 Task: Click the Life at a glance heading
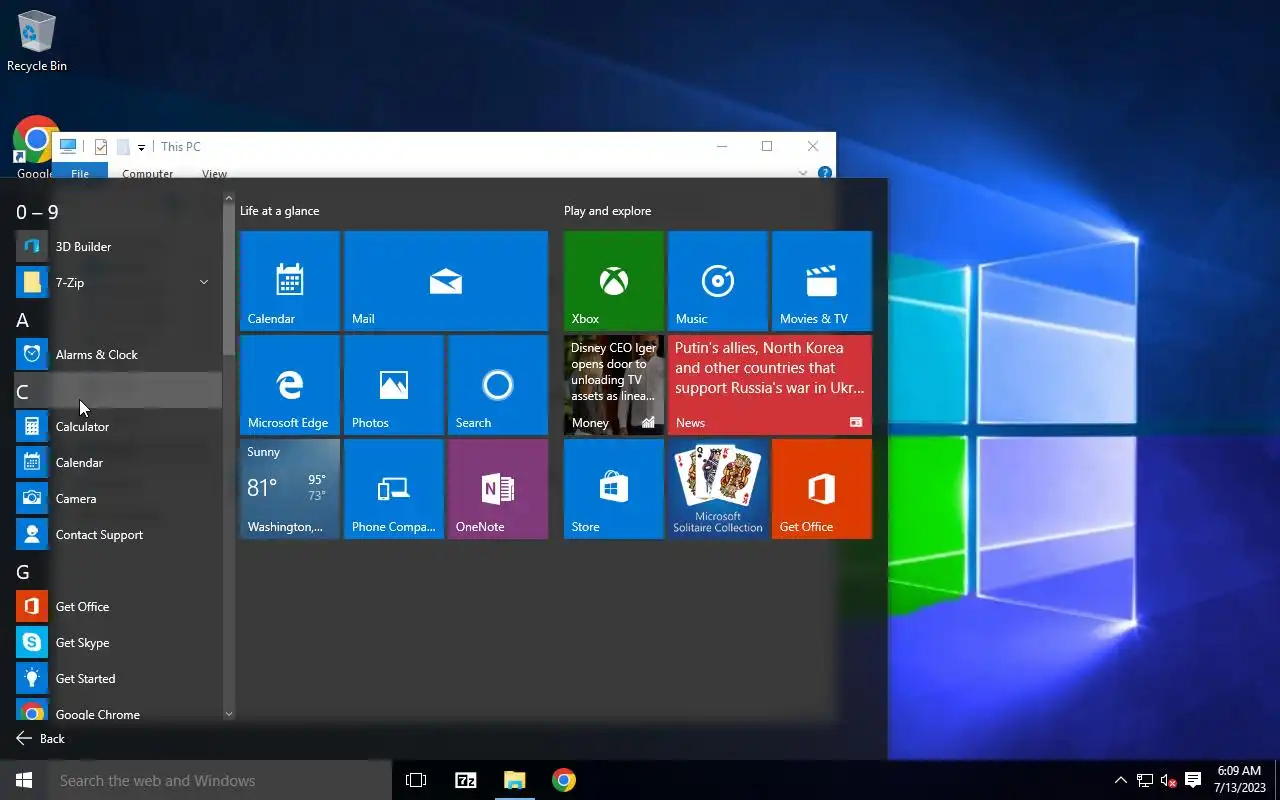[280, 211]
